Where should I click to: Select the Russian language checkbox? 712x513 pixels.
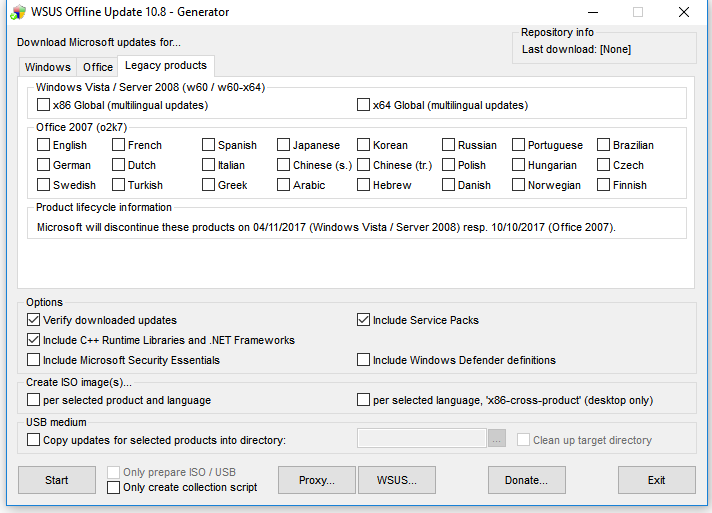(448, 145)
